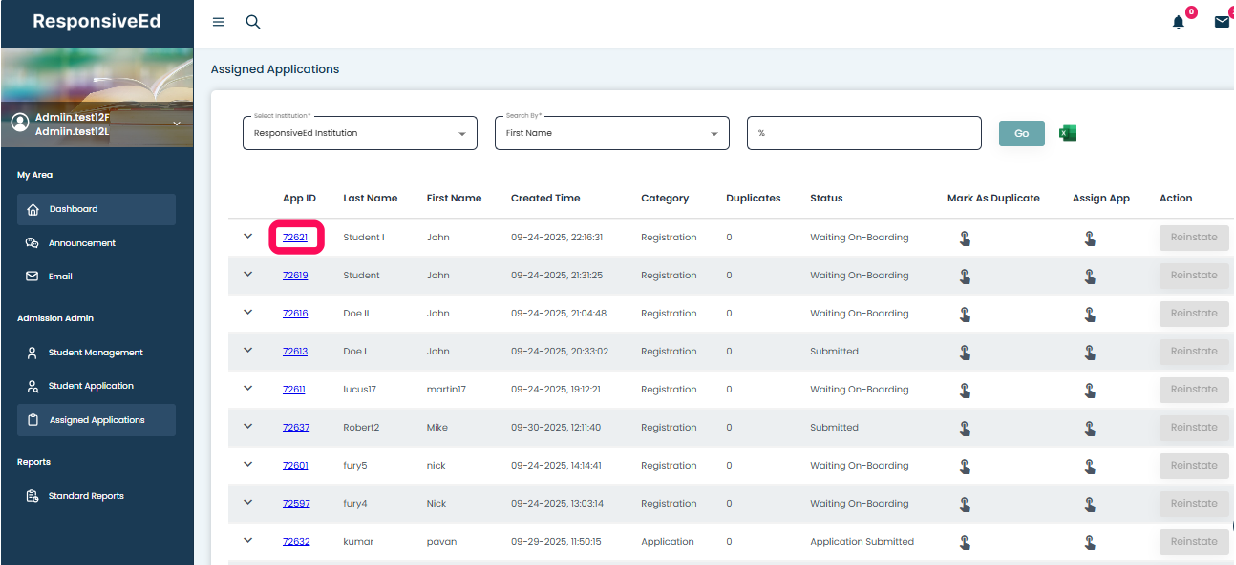Click Mark As Duplicate icon for app 72621

[965, 238]
